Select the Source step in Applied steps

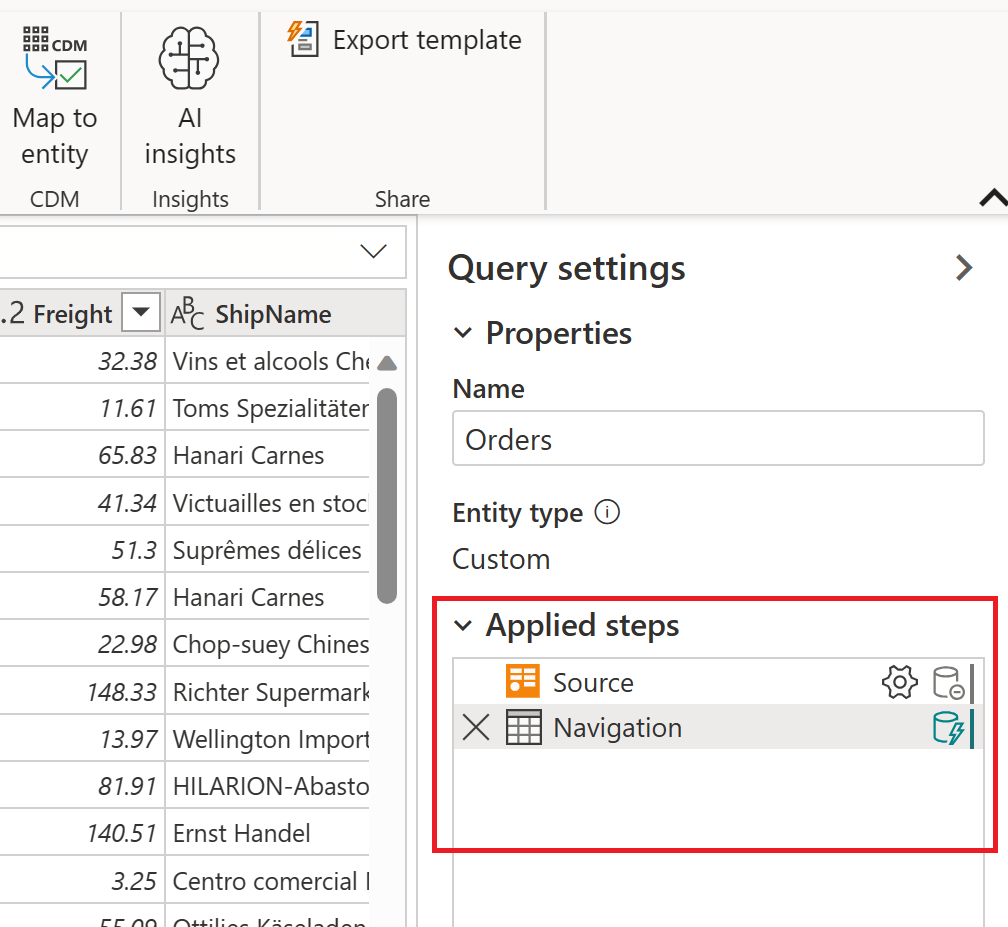(592, 682)
